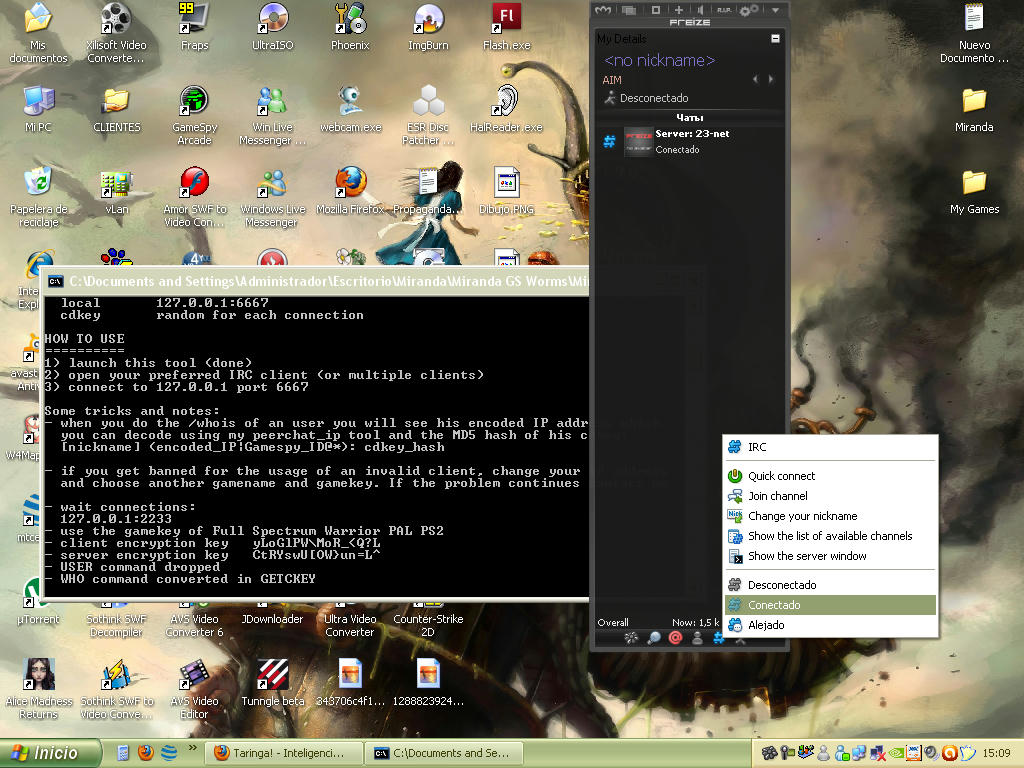Click the <no nickname> text
This screenshot has height=768, width=1024.
coord(660,60)
